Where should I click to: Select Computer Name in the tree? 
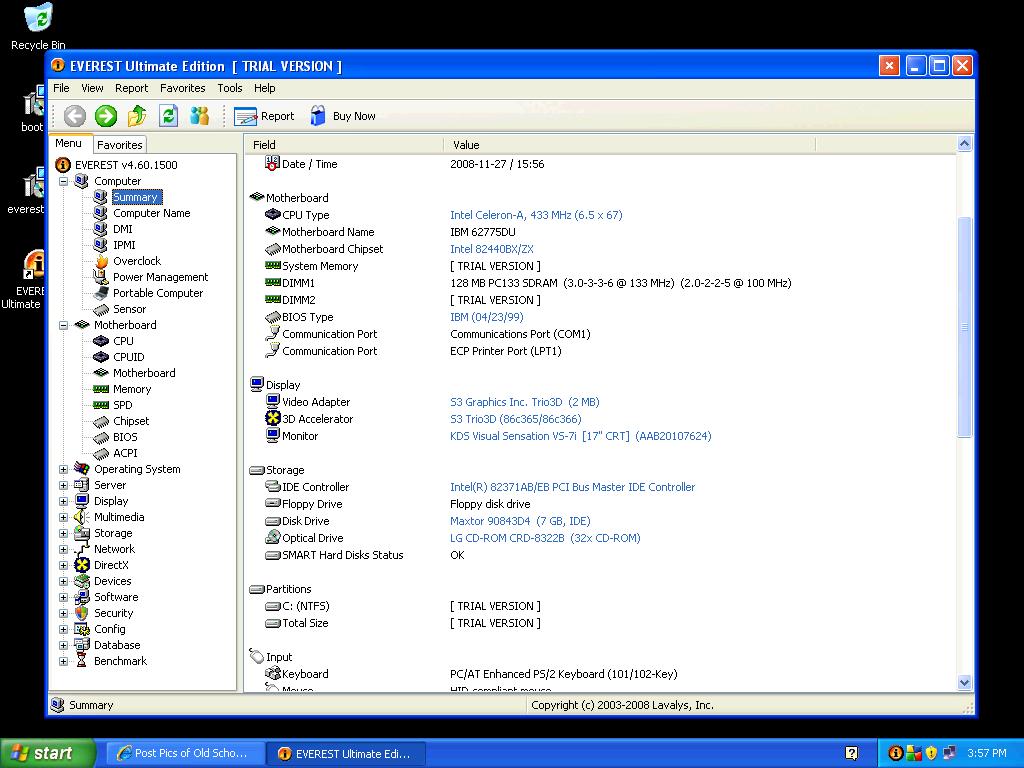pyautogui.click(x=152, y=214)
